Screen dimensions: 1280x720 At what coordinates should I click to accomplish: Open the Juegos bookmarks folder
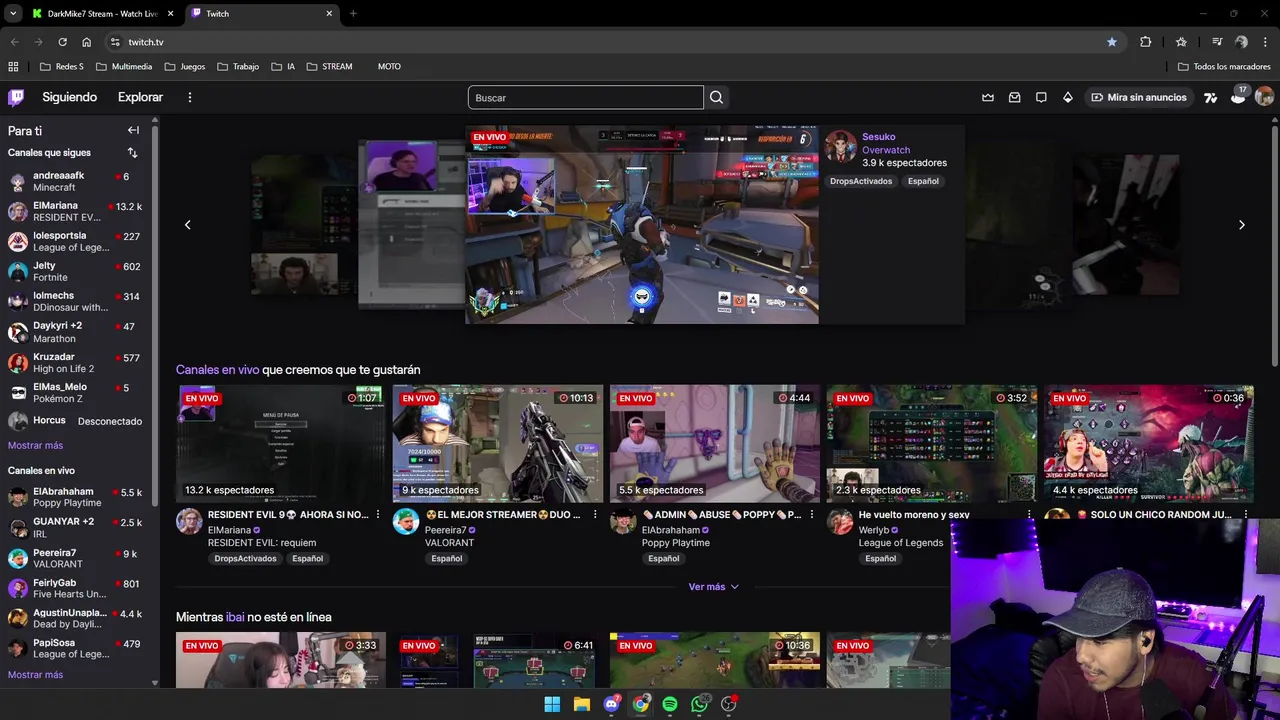click(185, 67)
